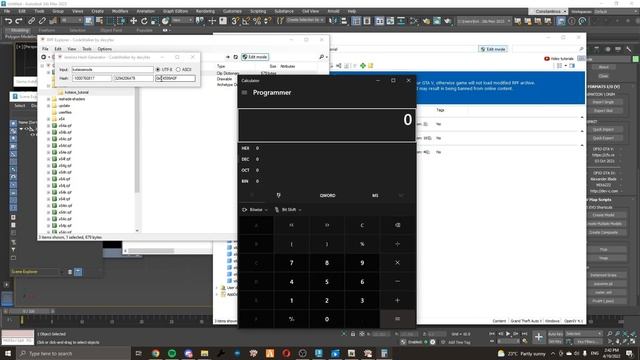Select the UTF-8 radio button
Image resolution: width=640 pixels, height=360 pixels.
[x=158, y=69]
